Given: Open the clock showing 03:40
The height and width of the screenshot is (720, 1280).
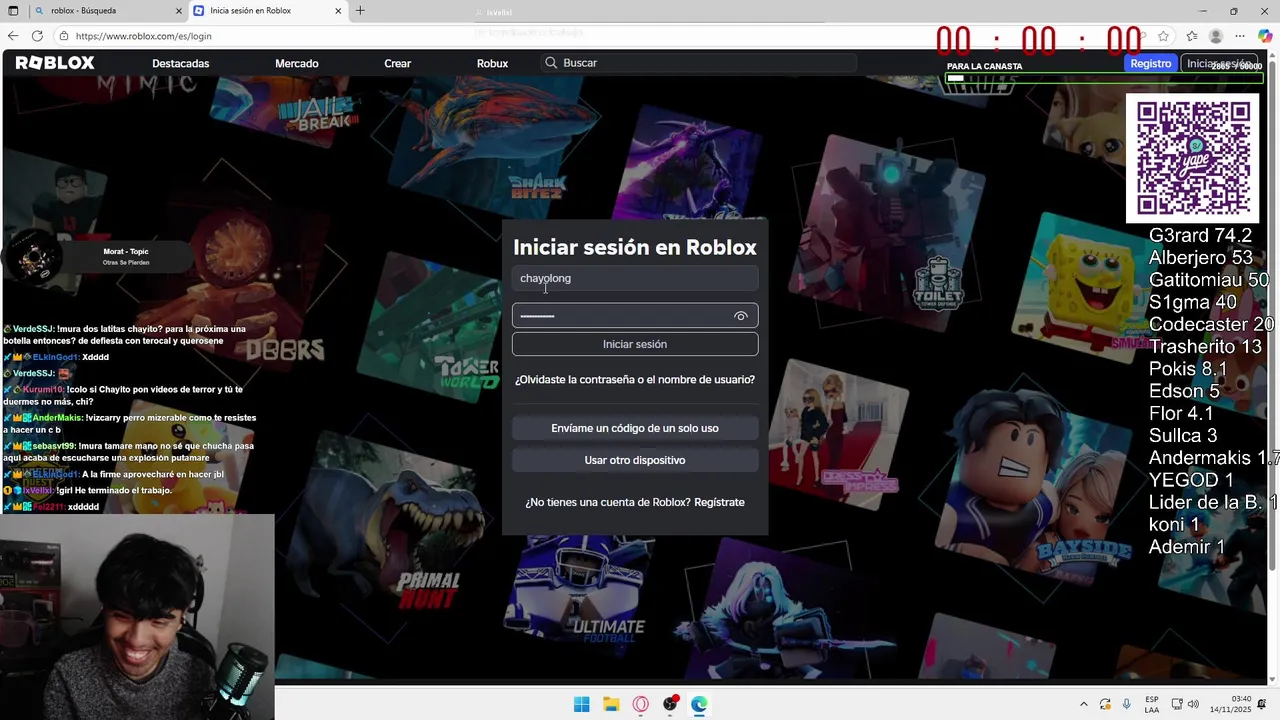Looking at the screenshot, I should [x=1230, y=704].
